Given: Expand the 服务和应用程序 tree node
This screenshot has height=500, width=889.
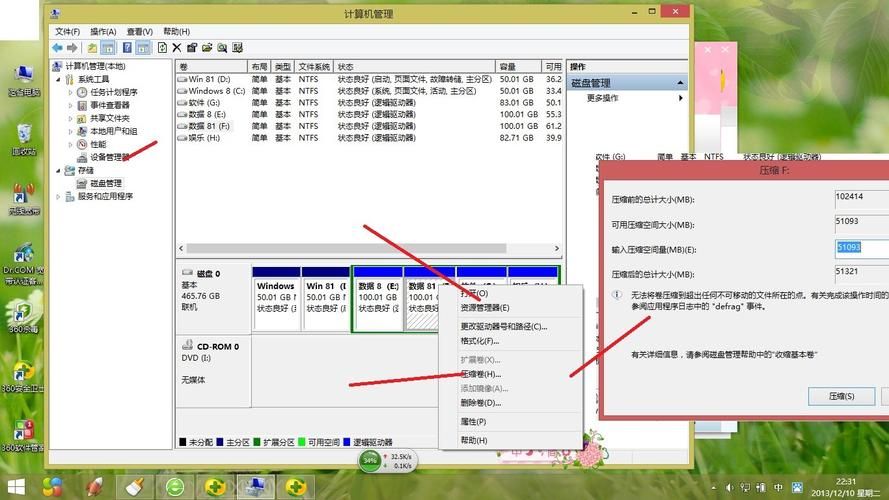Looking at the screenshot, I should pos(58,197).
